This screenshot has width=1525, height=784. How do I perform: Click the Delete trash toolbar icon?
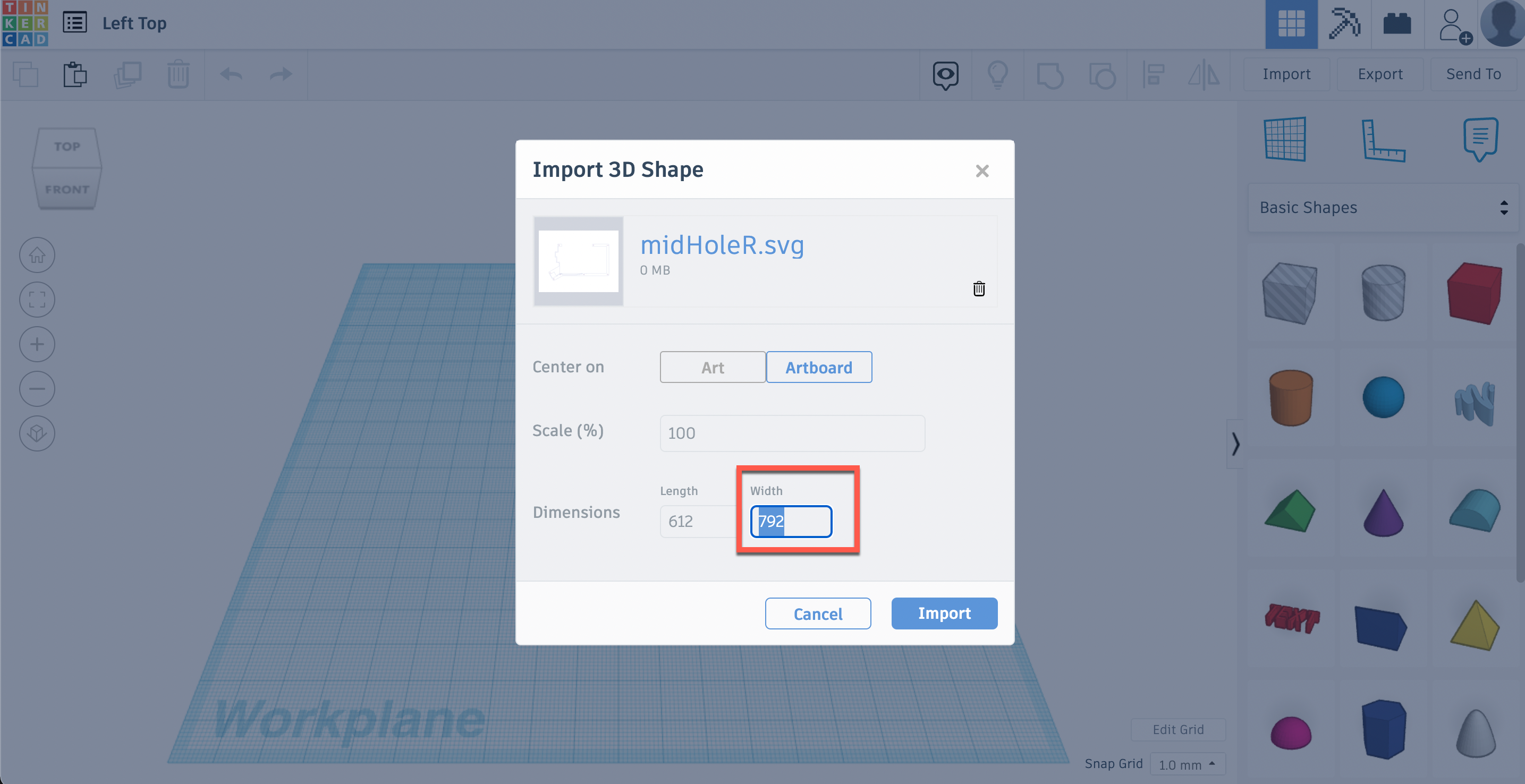point(177,74)
